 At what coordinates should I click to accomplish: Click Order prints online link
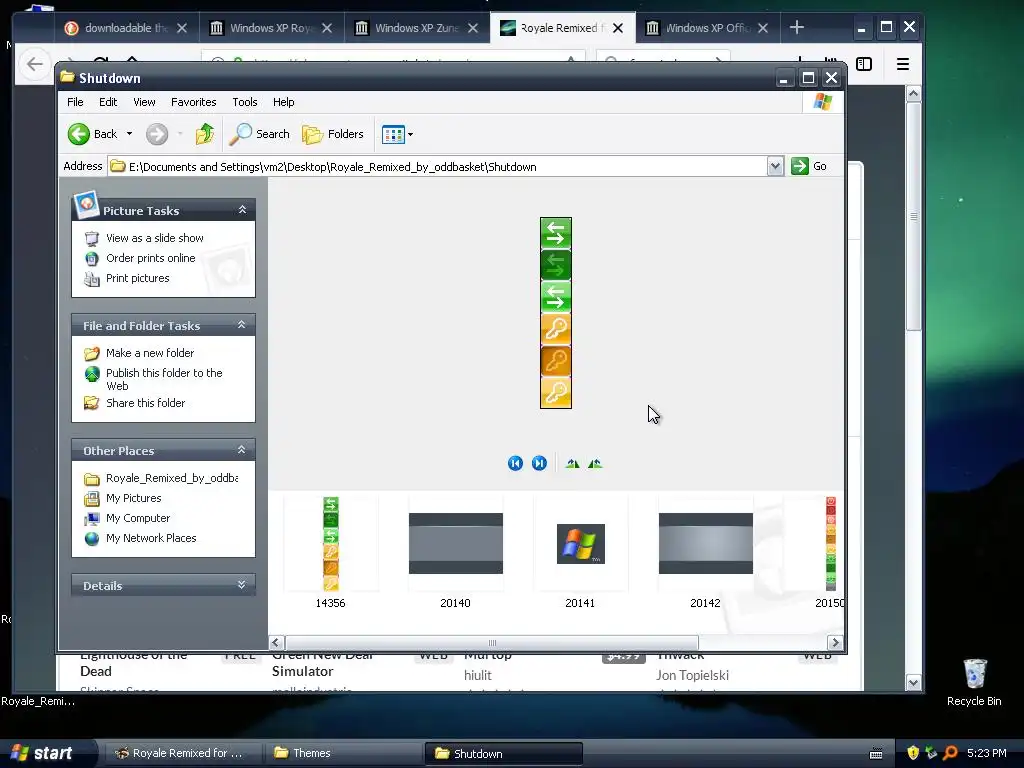tap(151, 258)
